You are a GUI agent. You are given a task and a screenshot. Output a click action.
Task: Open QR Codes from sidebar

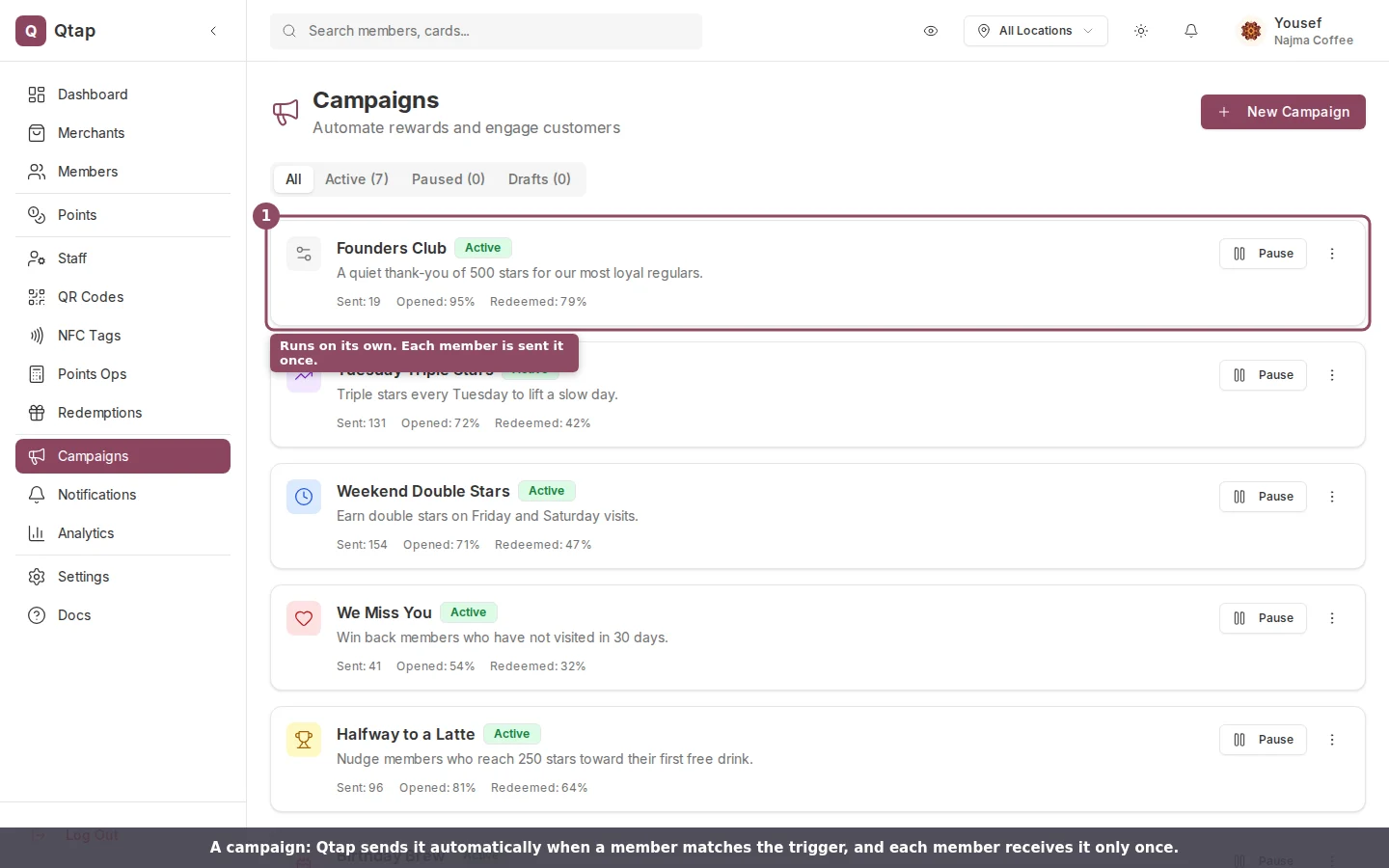pos(123,297)
